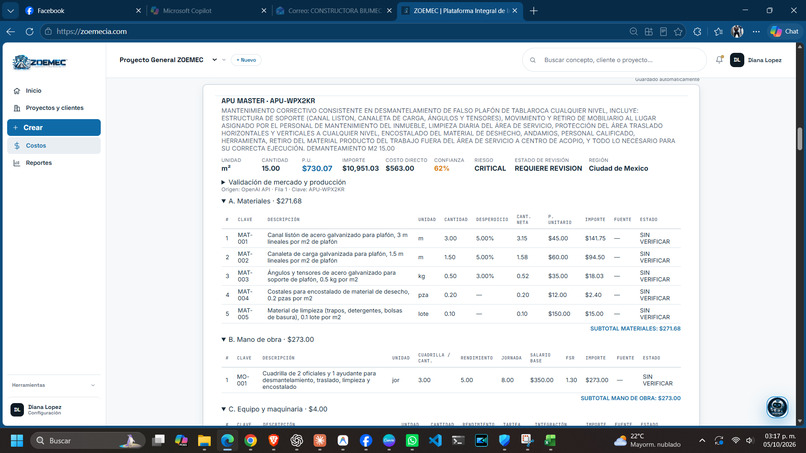The height and width of the screenshot is (453, 806).
Task: Open WhatsApp from taskbar
Action: pos(412,441)
